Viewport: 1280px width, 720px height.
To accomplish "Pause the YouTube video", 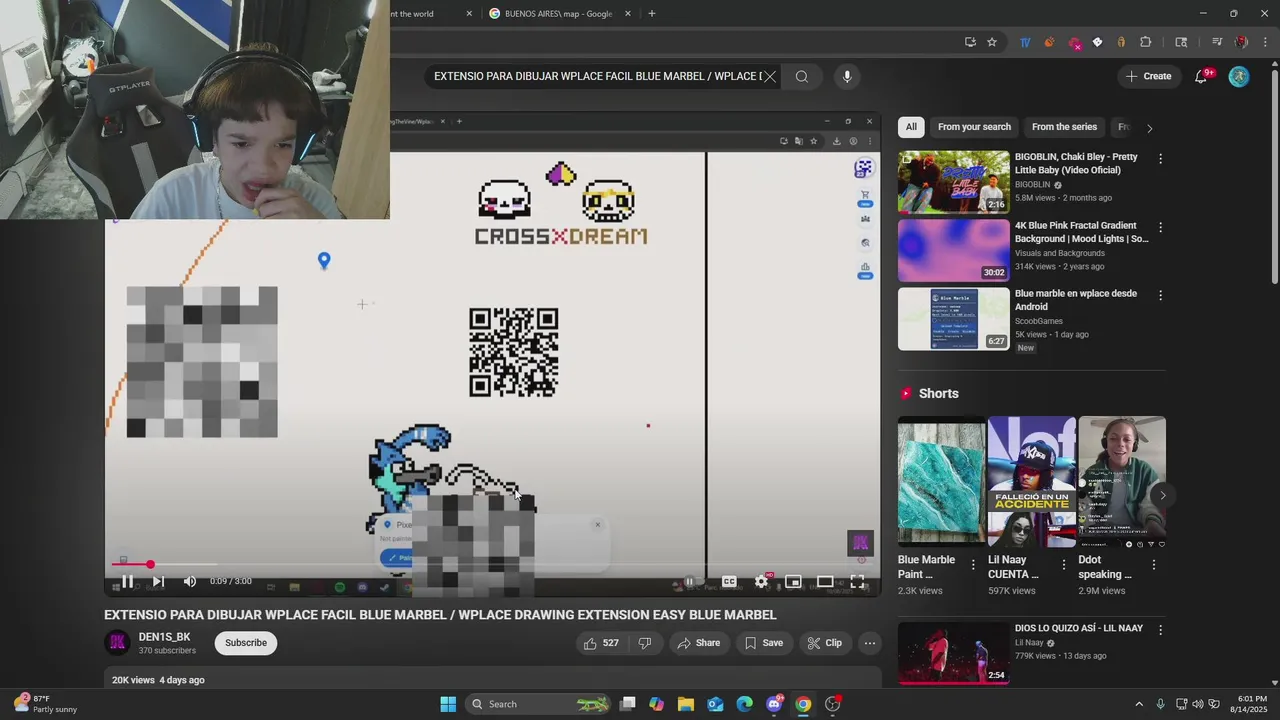I will tap(128, 581).
